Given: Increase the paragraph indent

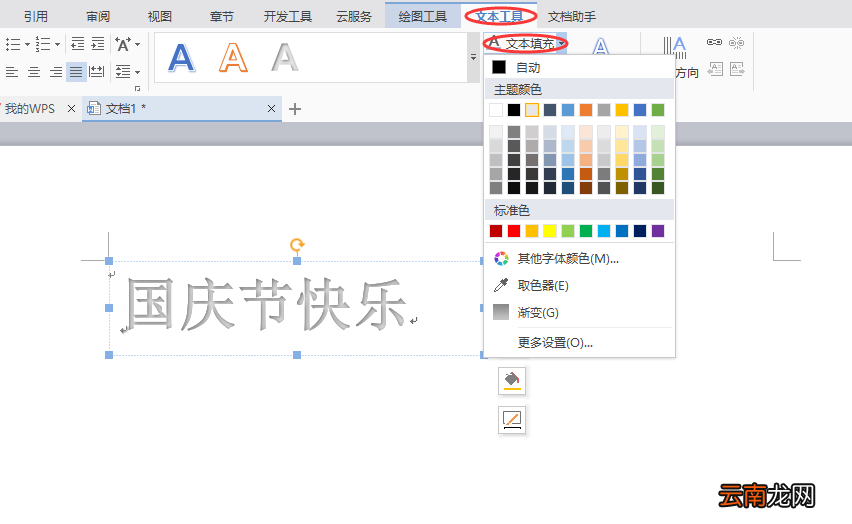Looking at the screenshot, I should pos(98,43).
